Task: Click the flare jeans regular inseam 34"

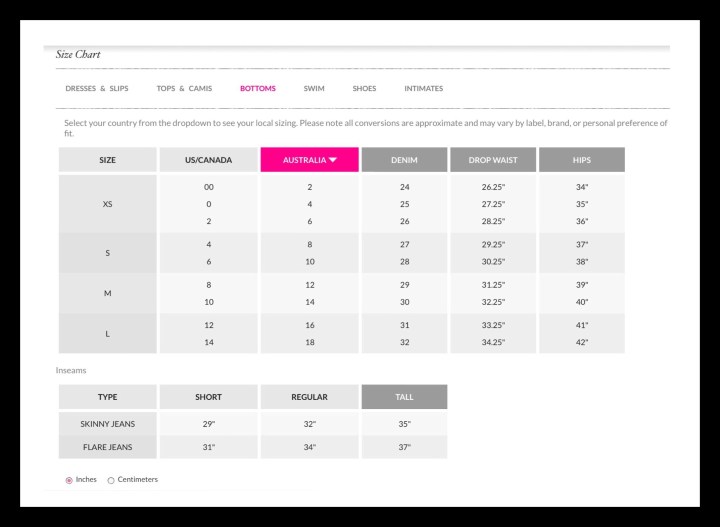Action: coord(309,447)
